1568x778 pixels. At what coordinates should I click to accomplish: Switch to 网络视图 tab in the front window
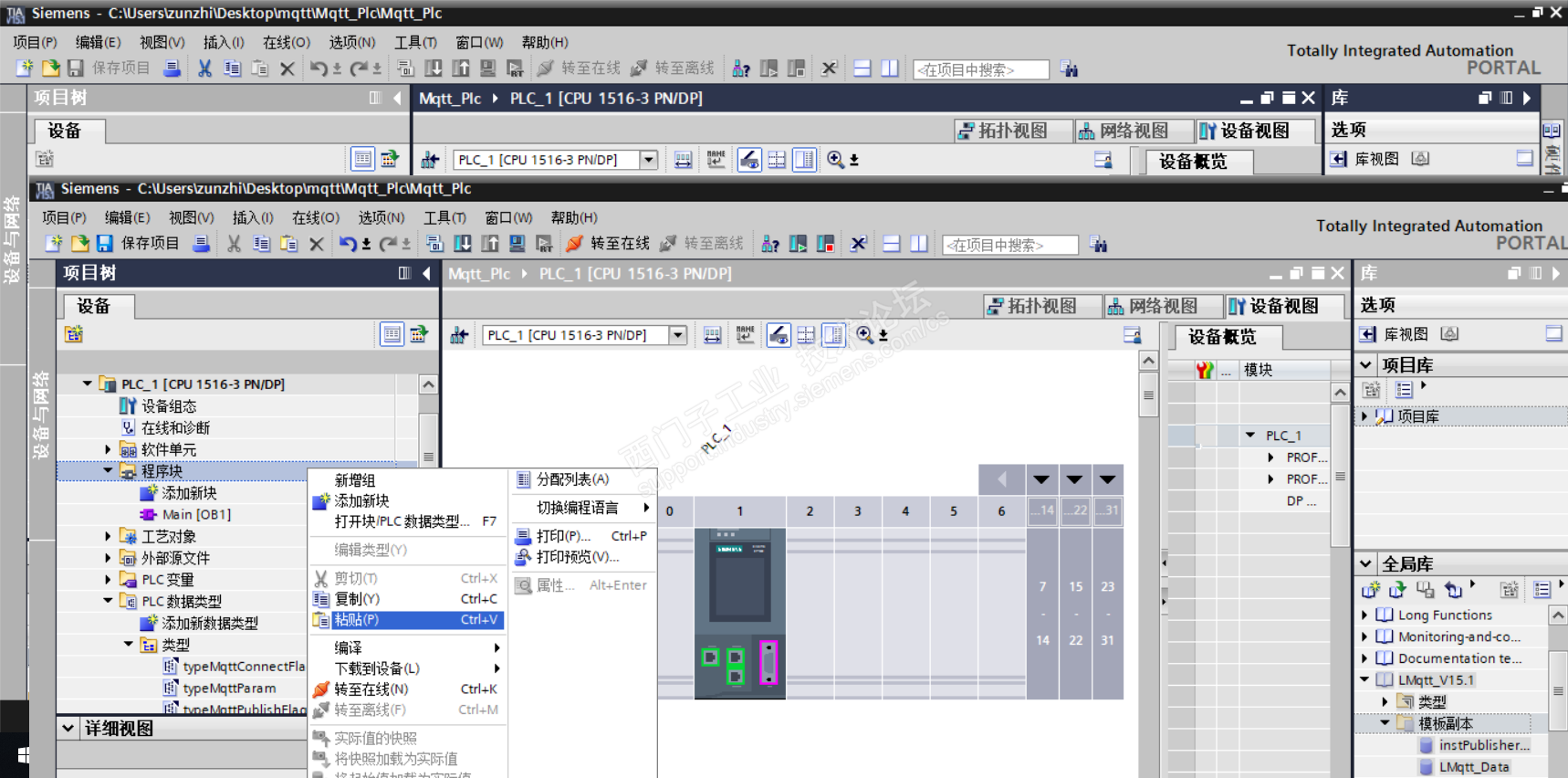(x=1162, y=306)
